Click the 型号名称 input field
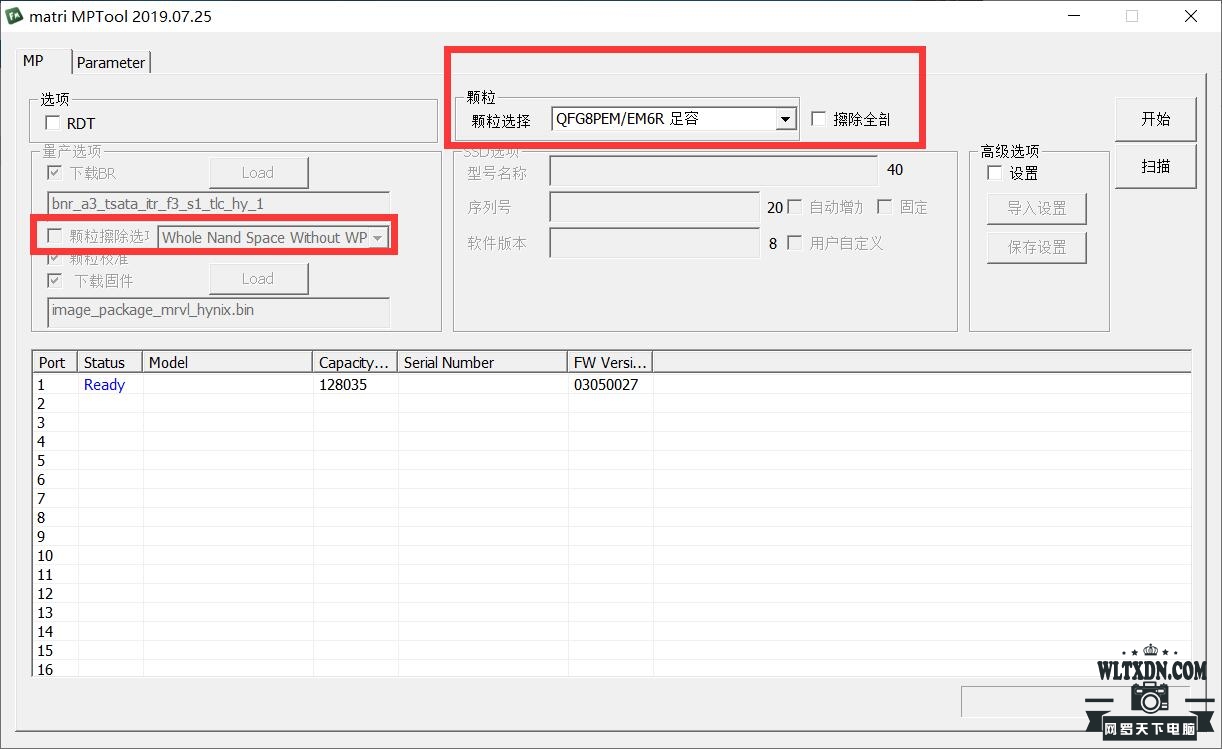 coord(713,171)
